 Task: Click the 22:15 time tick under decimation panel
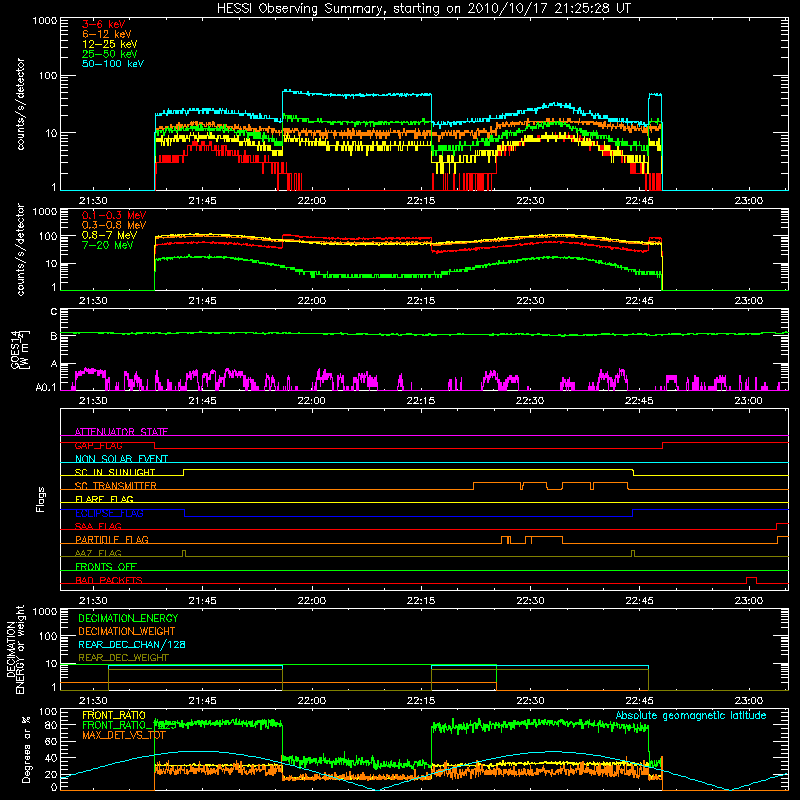coord(421,701)
